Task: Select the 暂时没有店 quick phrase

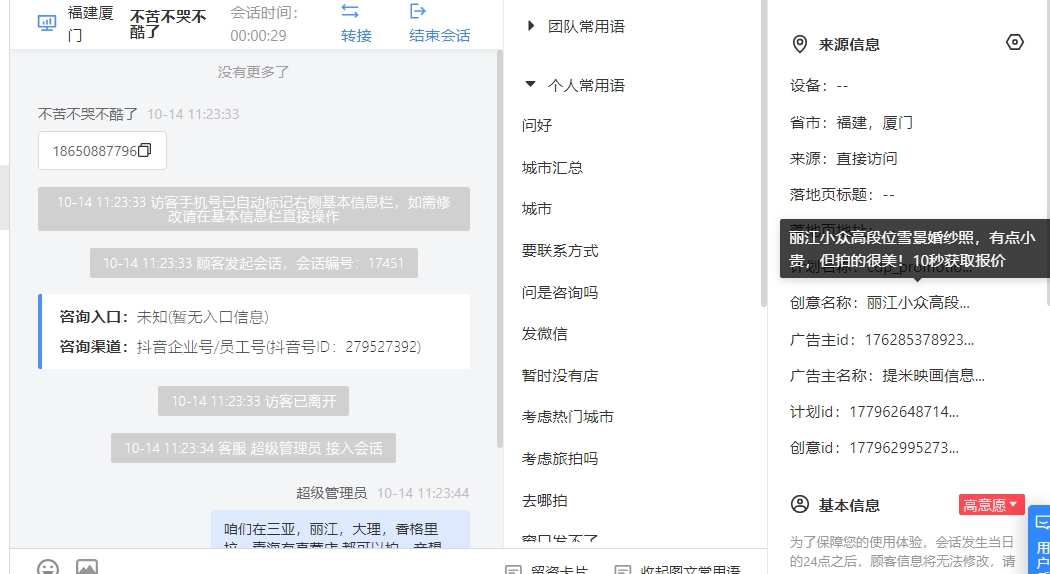Action: point(560,376)
